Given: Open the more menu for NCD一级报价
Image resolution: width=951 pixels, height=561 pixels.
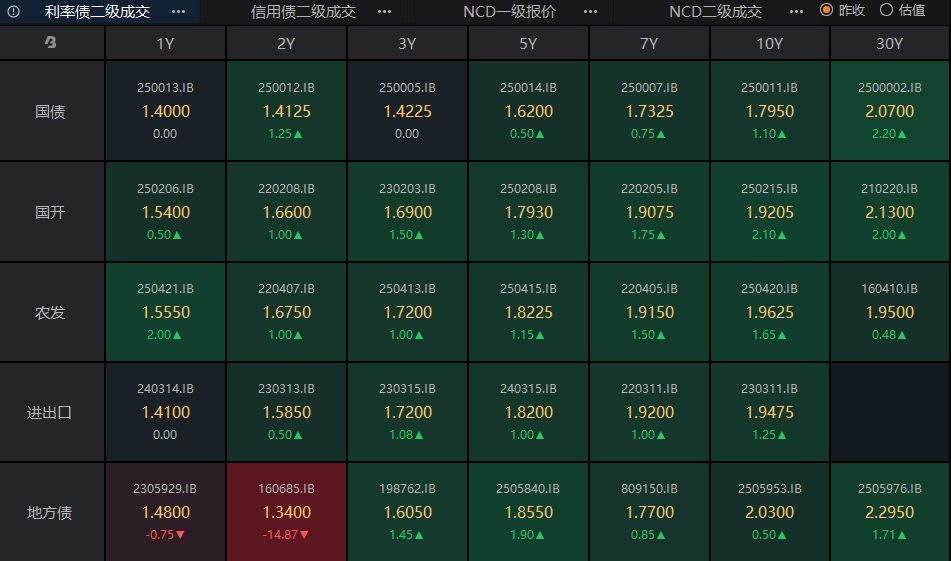Looking at the screenshot, I should [x=590, y=12].
